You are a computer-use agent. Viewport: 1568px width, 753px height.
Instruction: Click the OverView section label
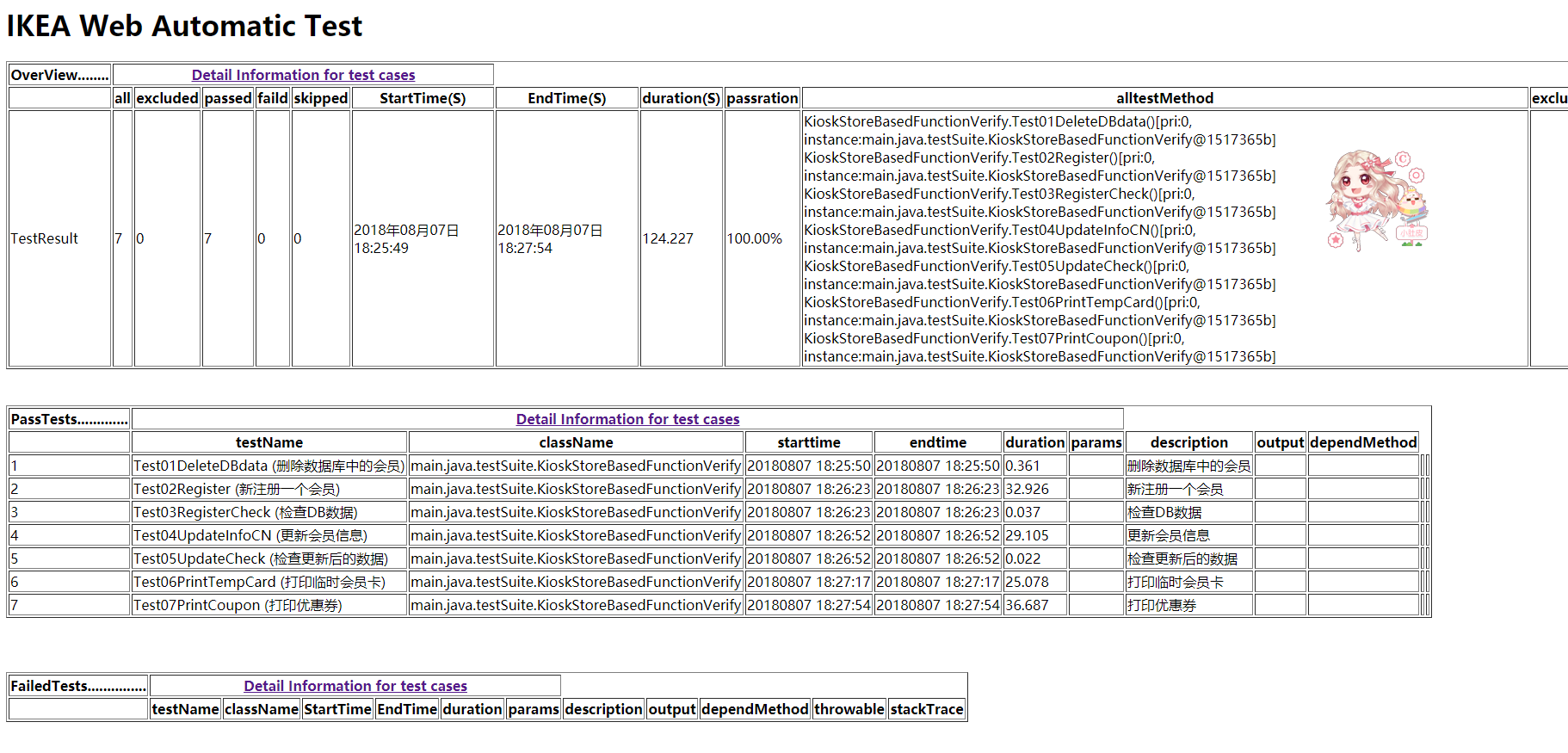[x=59, y=75]
